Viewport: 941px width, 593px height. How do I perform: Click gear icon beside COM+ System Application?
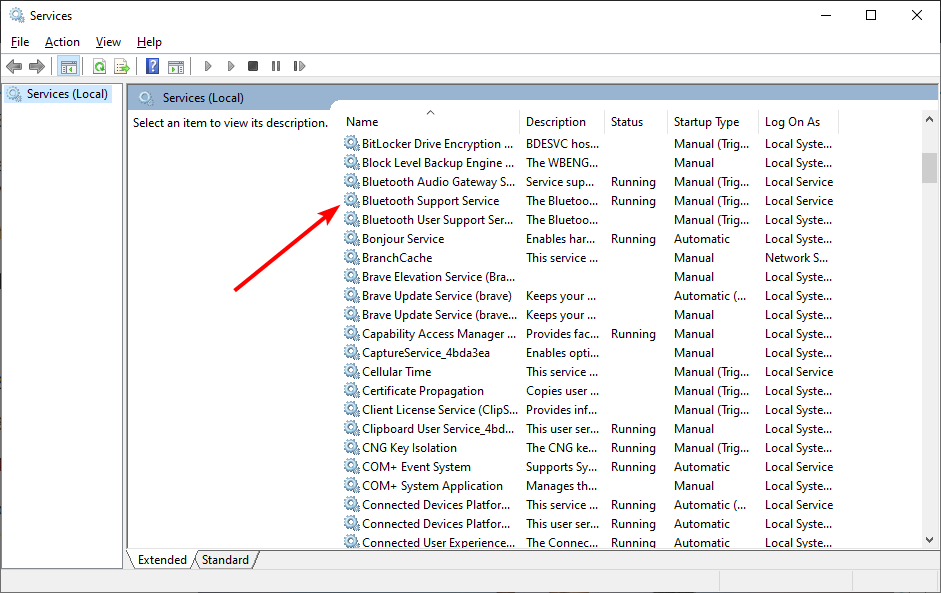coord(352,486)
